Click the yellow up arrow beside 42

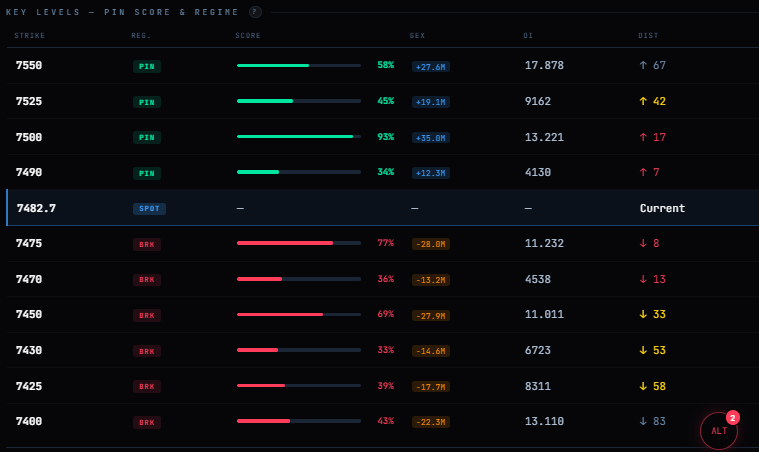(x=643, y=101)
